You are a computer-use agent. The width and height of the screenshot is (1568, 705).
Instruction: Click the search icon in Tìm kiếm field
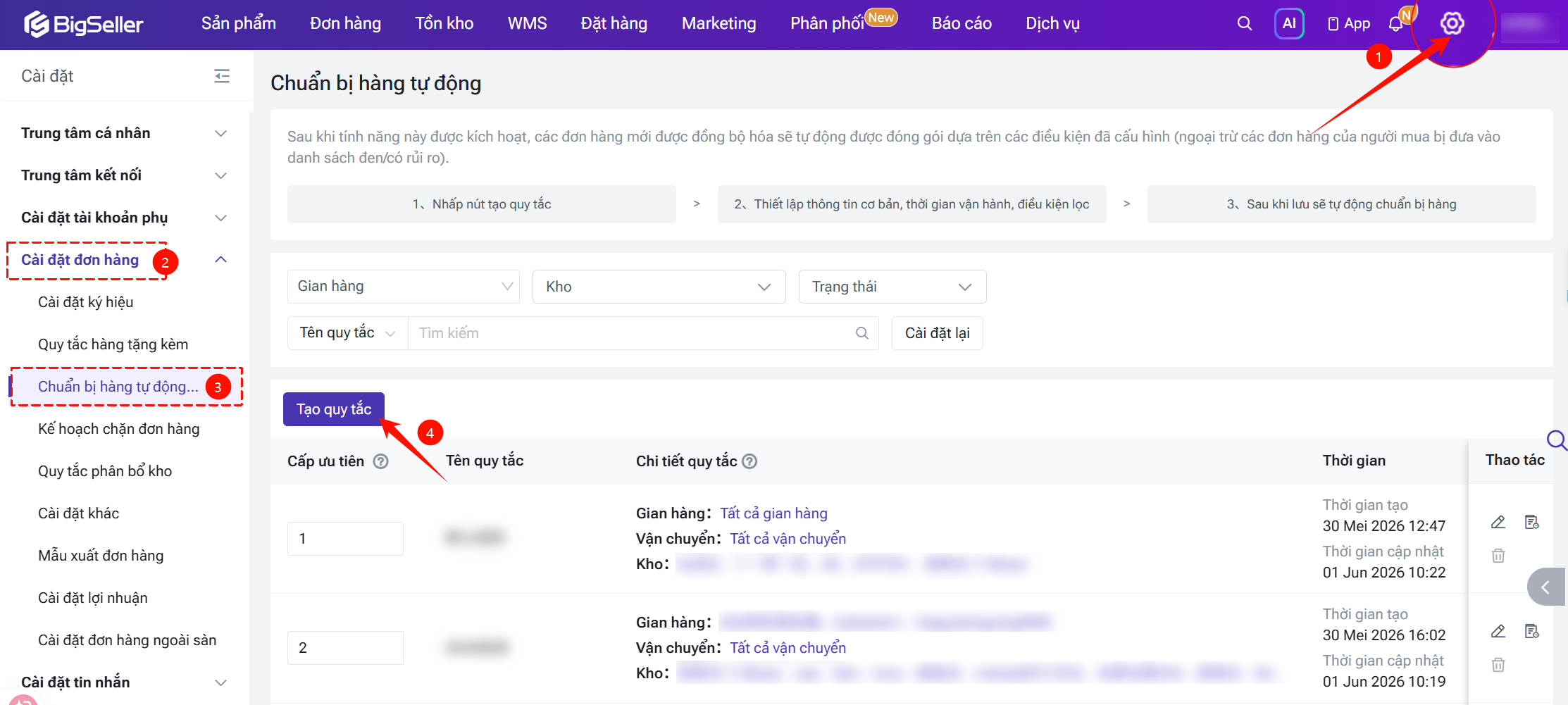(862, 333)
